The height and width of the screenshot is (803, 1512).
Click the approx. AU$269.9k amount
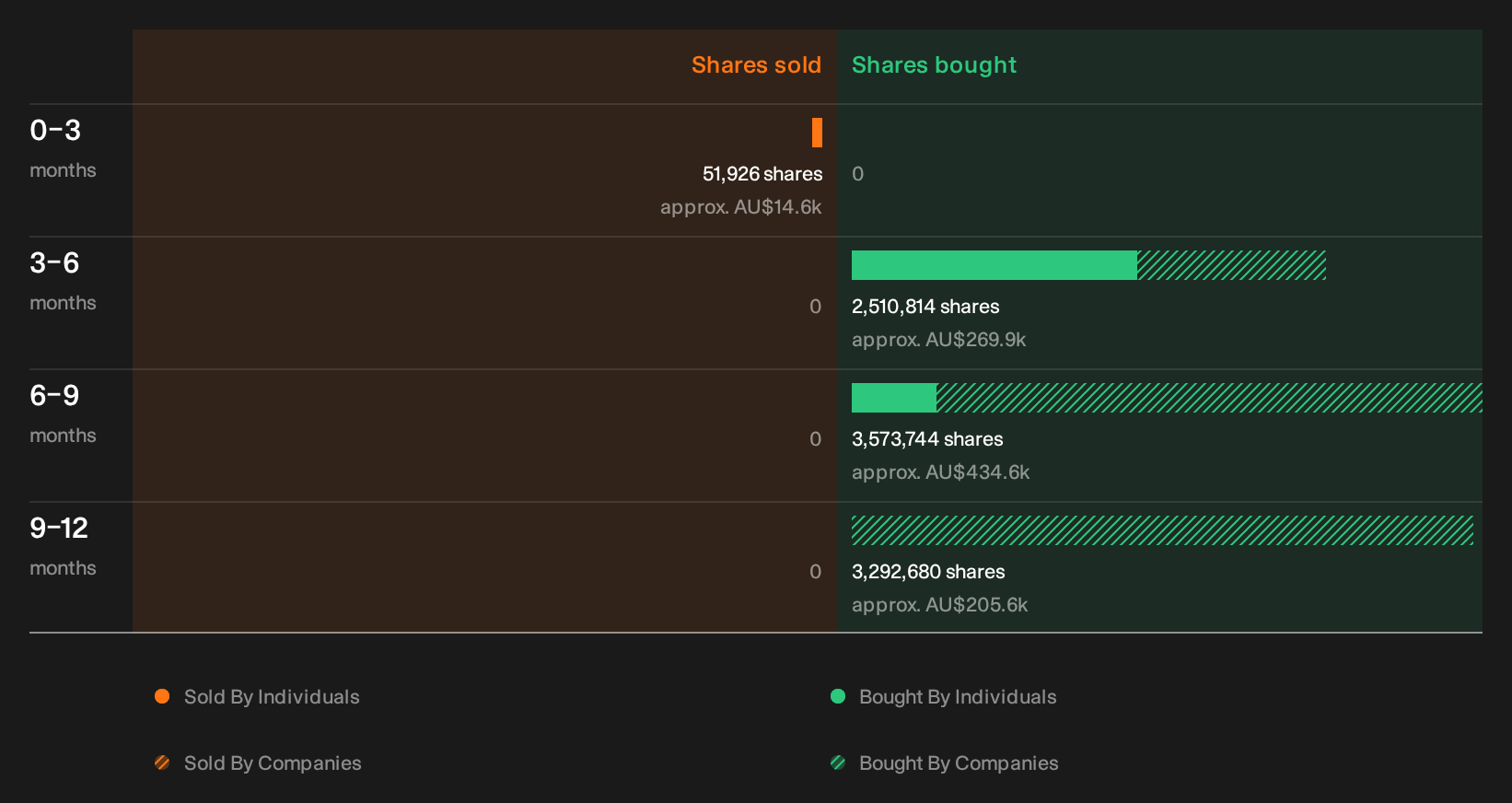pyautogui.click(x=938, y=340)
